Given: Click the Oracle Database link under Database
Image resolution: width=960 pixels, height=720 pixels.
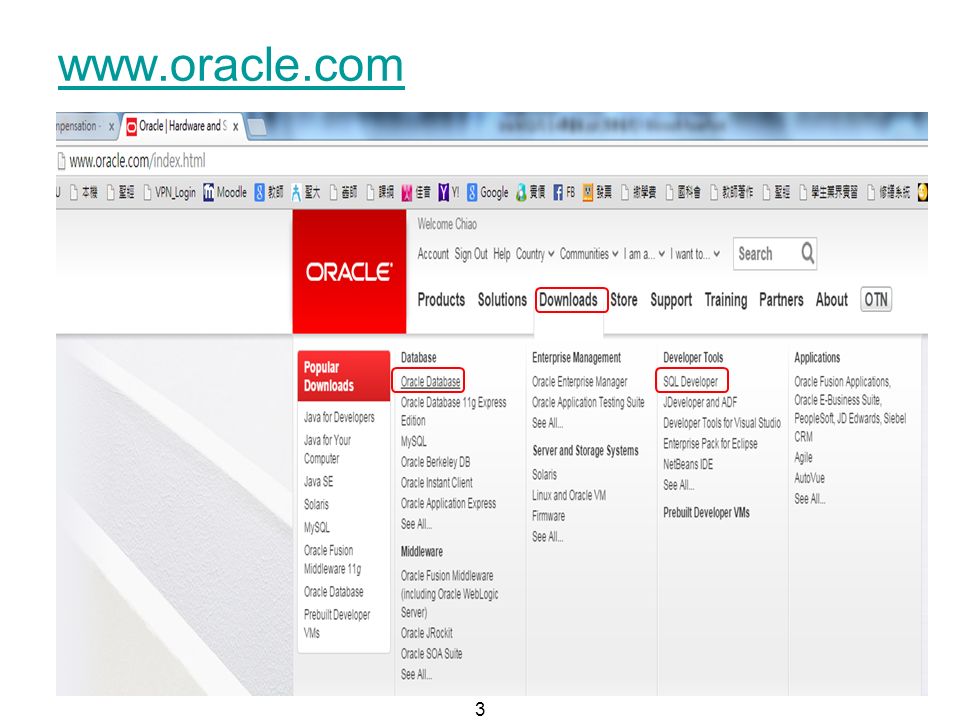Looking at the screenshot, I should point(430,382).
